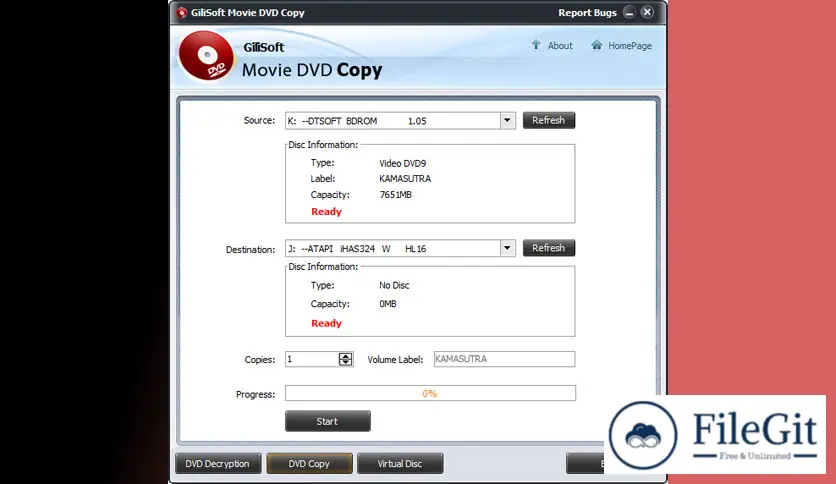Open the HomePage link
836x484 pixels.
click(630, 46)
